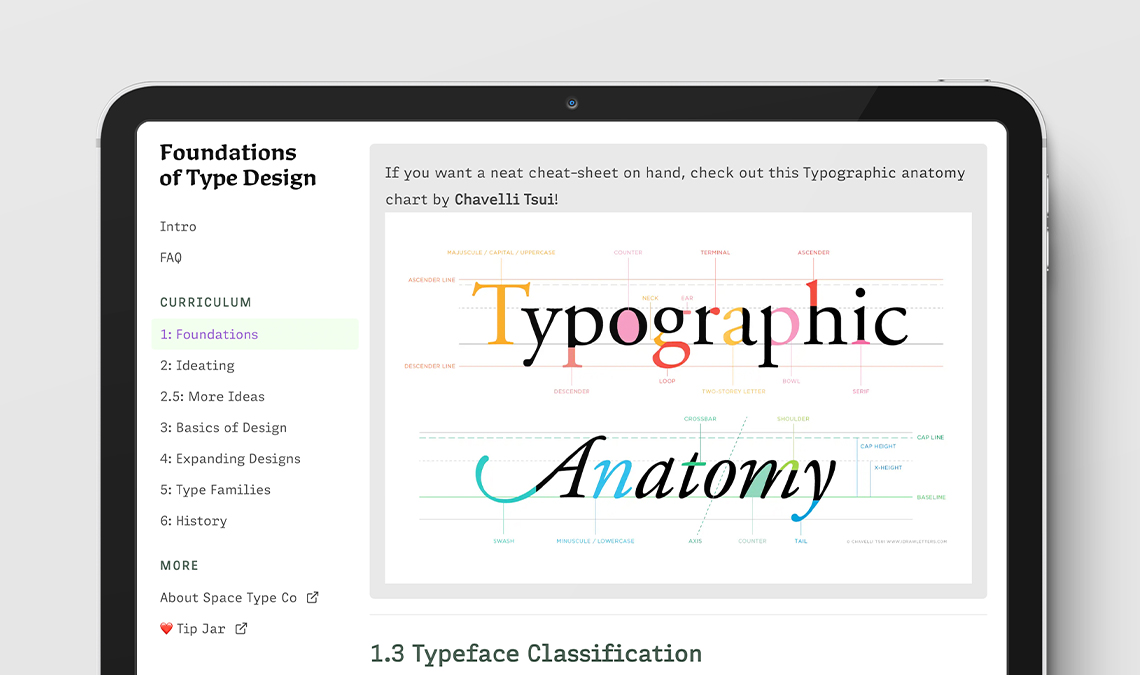Click the 1.3 Typeface Classification heading

[x=535, y=653]
